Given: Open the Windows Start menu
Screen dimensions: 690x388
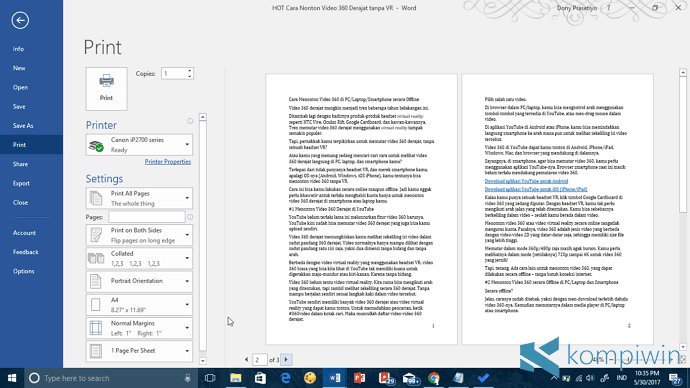Looking at the screenshot, I should [x=12, y=378].
